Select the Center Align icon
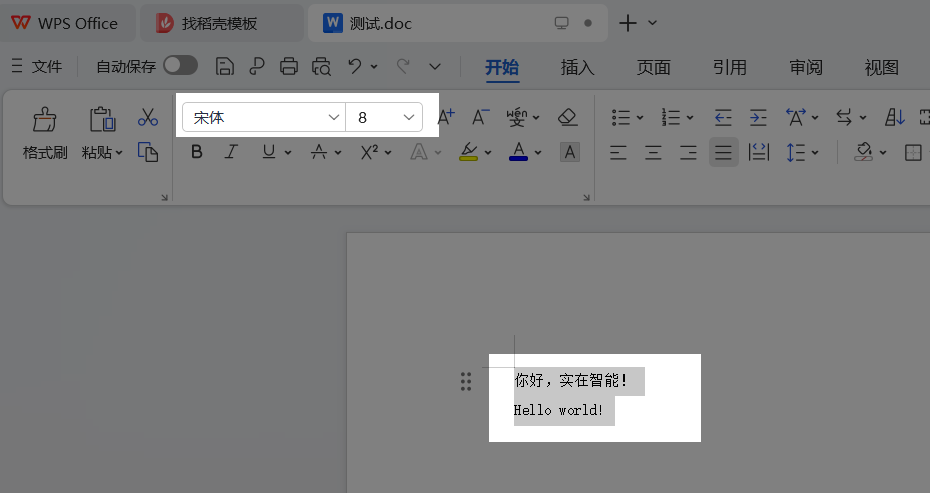This screenshot has width=930, height=493. [x=653, y=152]
